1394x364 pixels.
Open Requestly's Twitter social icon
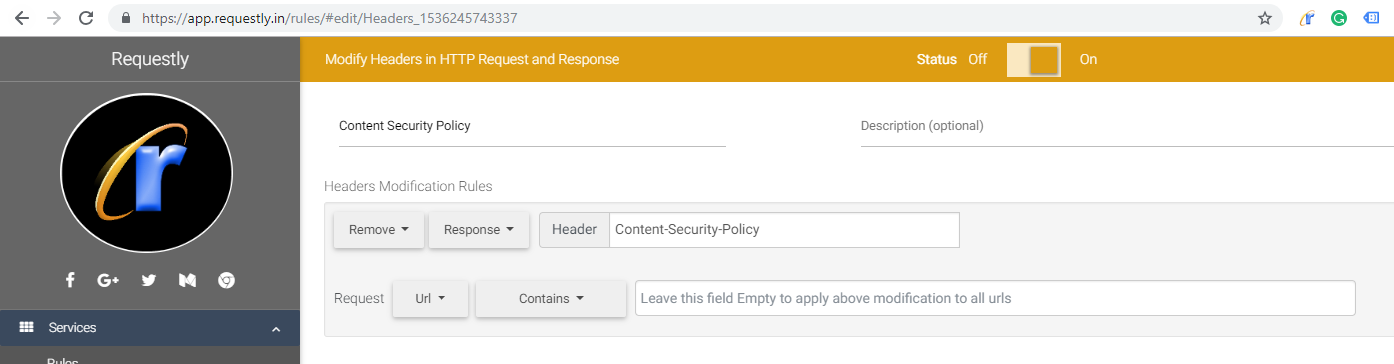pos(149,280)
